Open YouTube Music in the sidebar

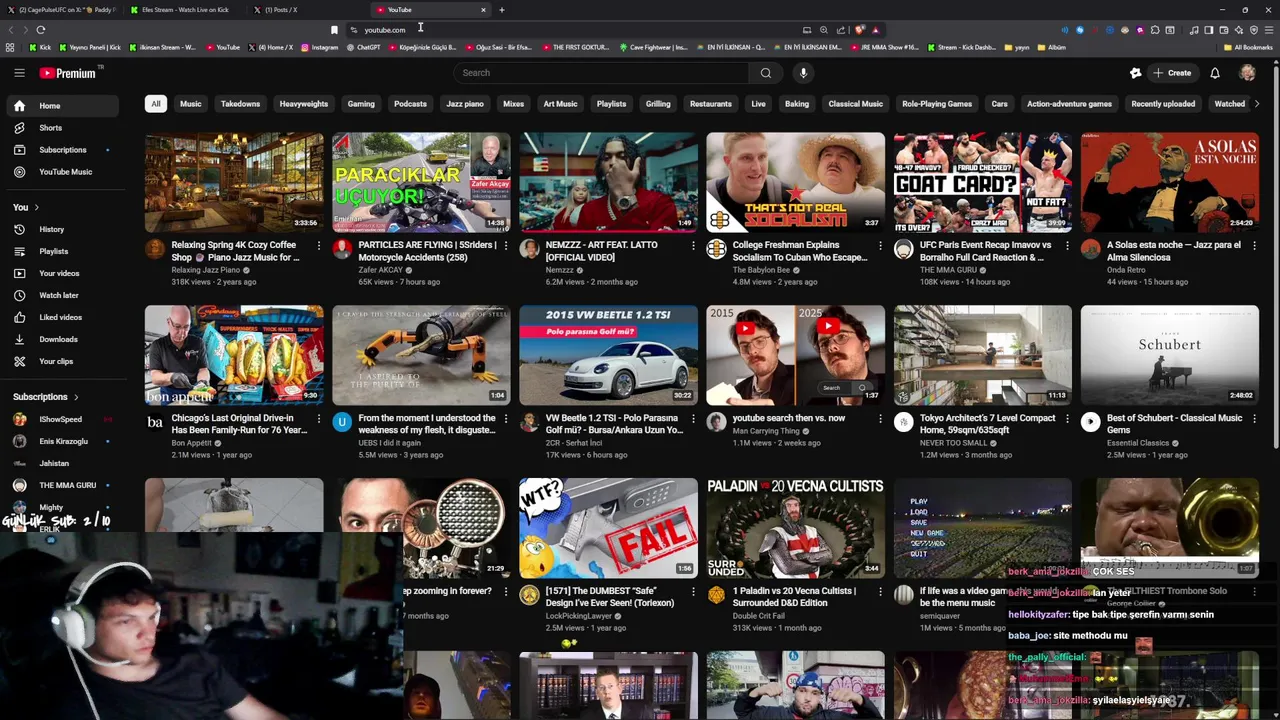tap(65, 172)
